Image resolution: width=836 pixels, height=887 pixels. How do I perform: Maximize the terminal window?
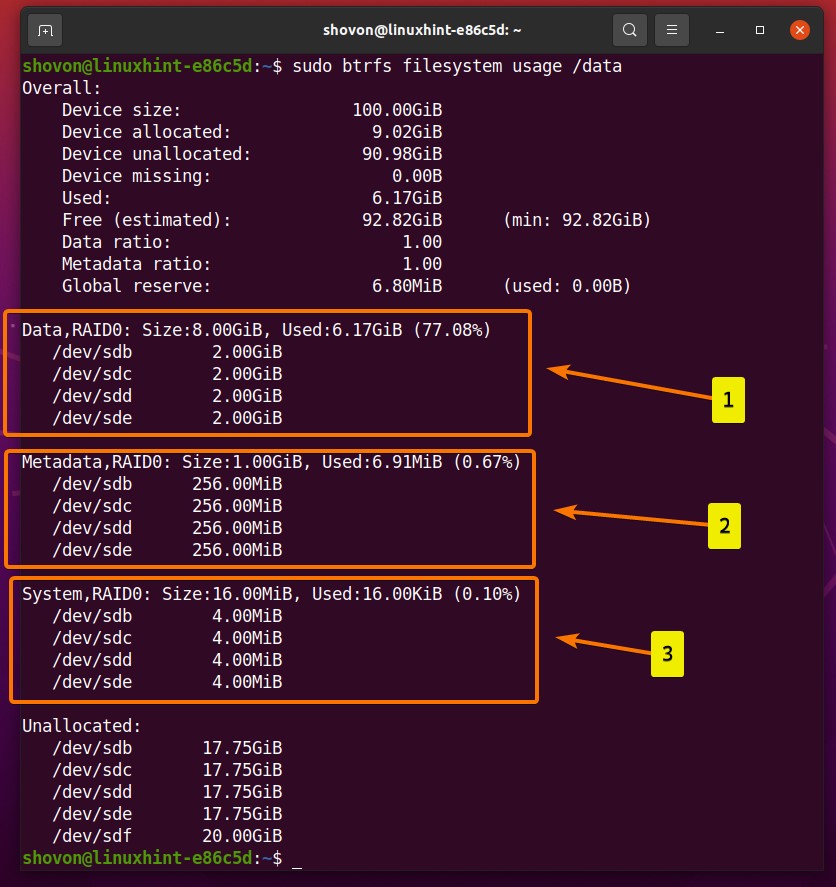point(759,31)
